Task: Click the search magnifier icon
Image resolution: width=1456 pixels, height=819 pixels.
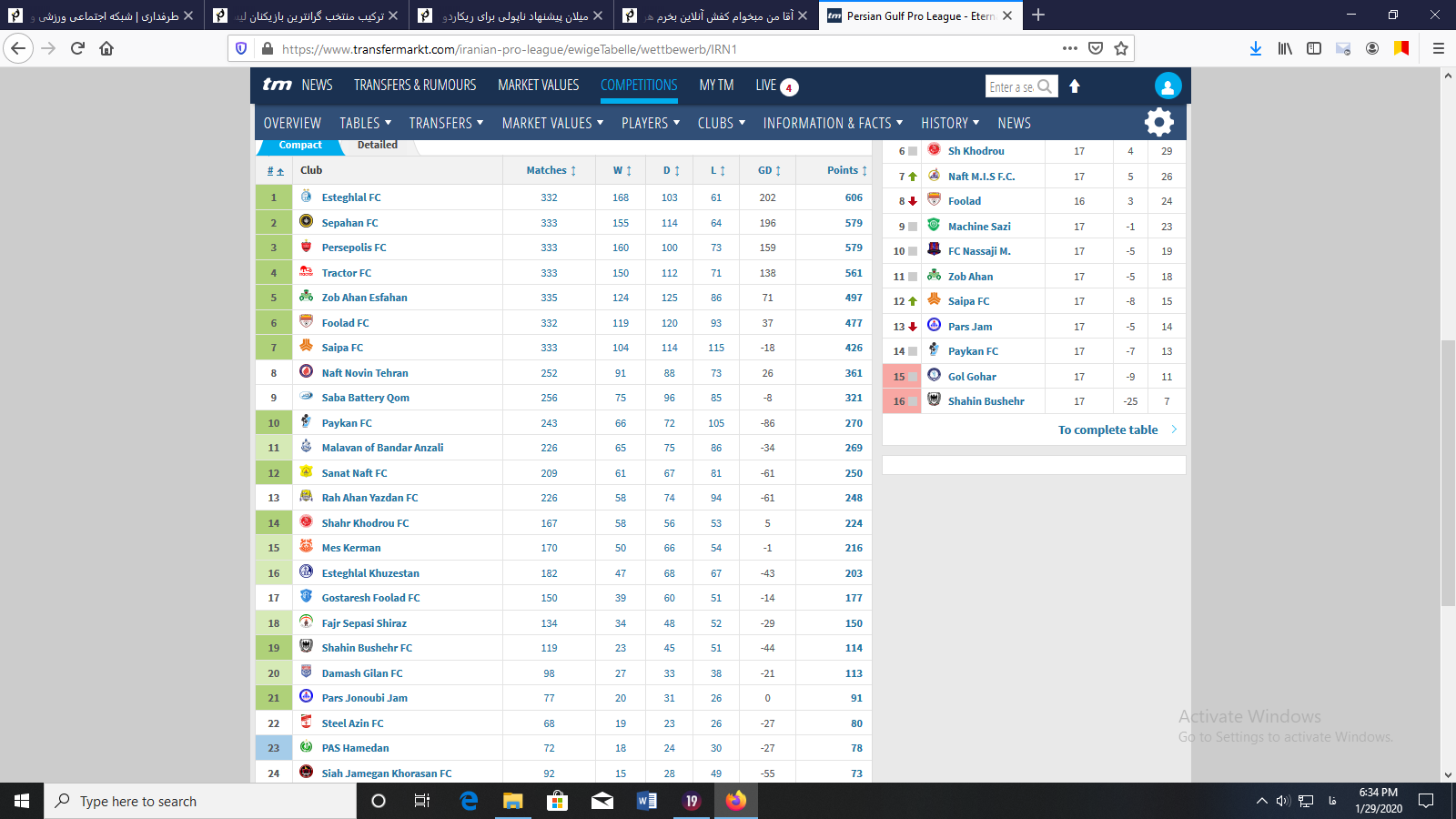Action: pyautogui.click(x=1045, y=86)
